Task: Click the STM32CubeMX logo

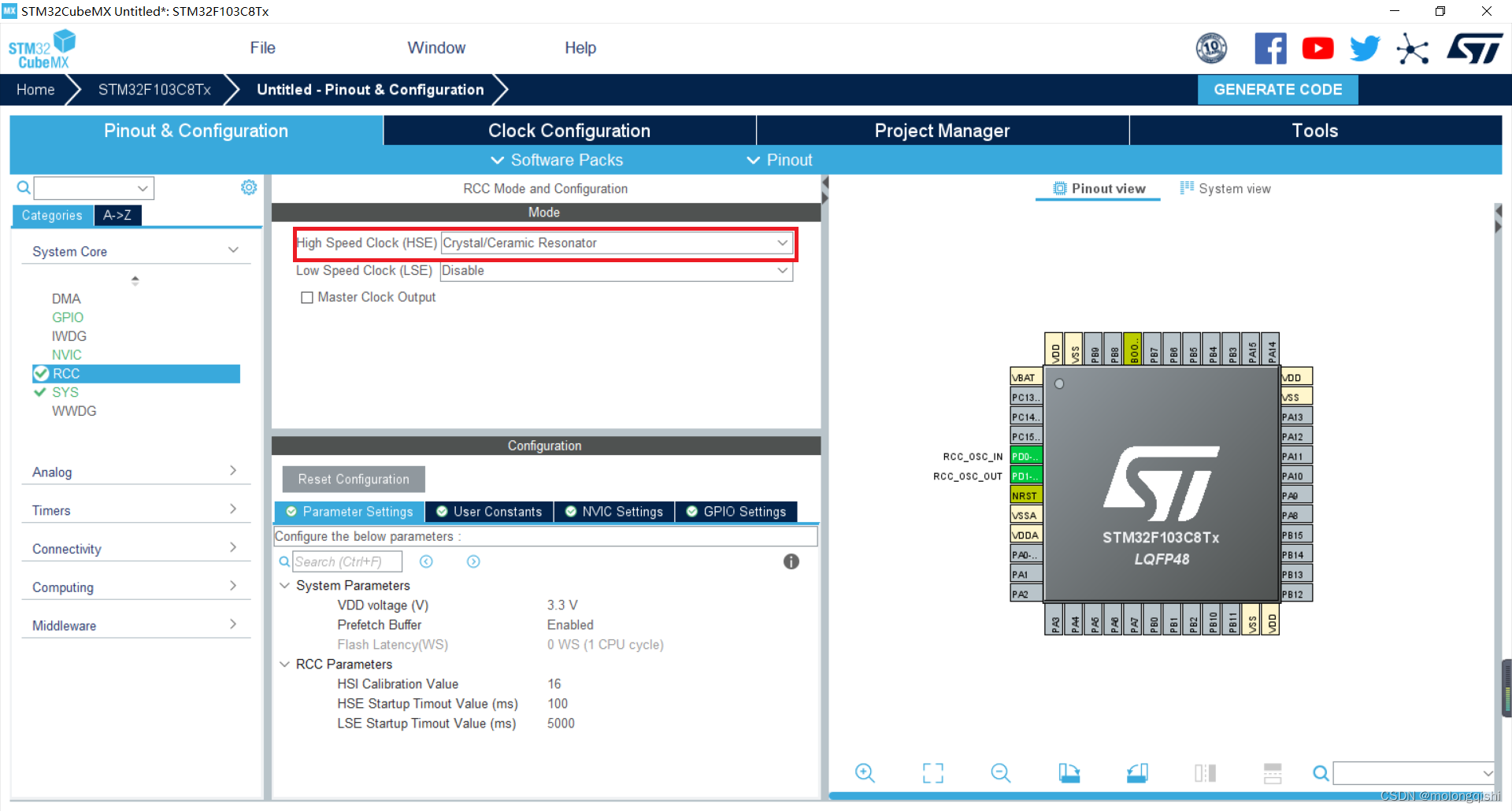Action: [x=42, y=49]
